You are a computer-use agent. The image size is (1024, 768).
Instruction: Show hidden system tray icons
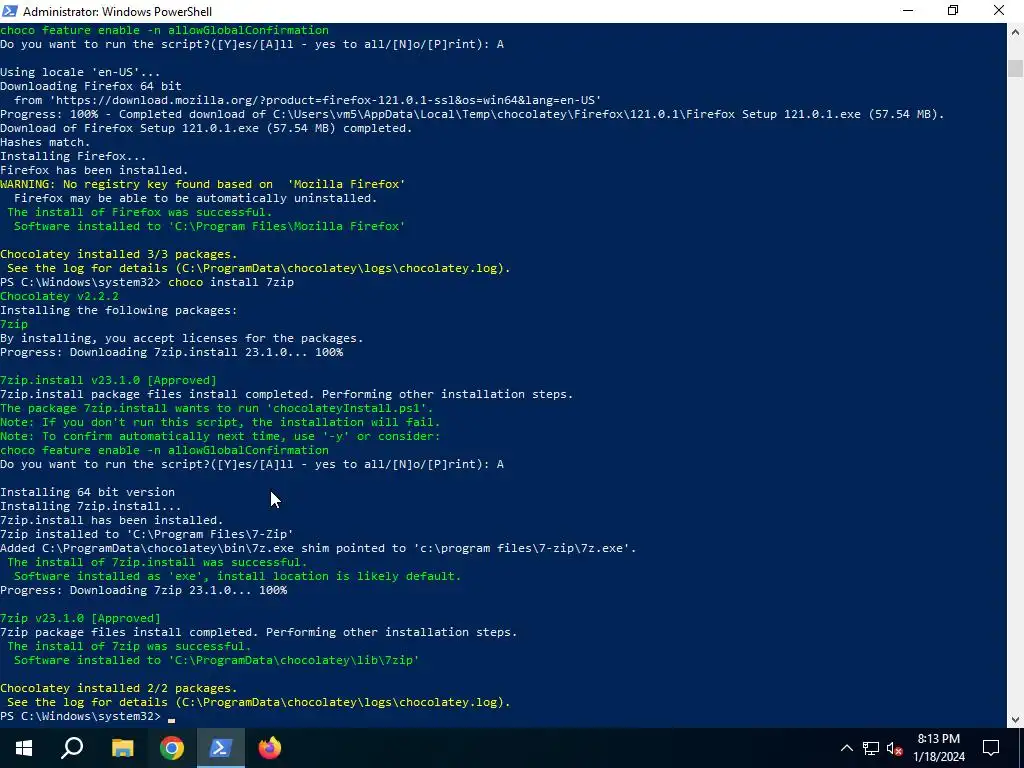[846, 748]
